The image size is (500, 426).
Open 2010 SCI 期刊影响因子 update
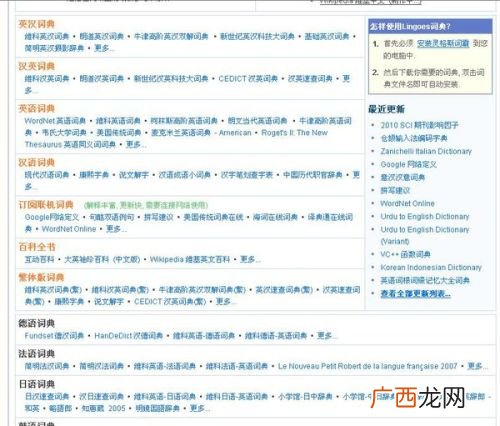420,125
